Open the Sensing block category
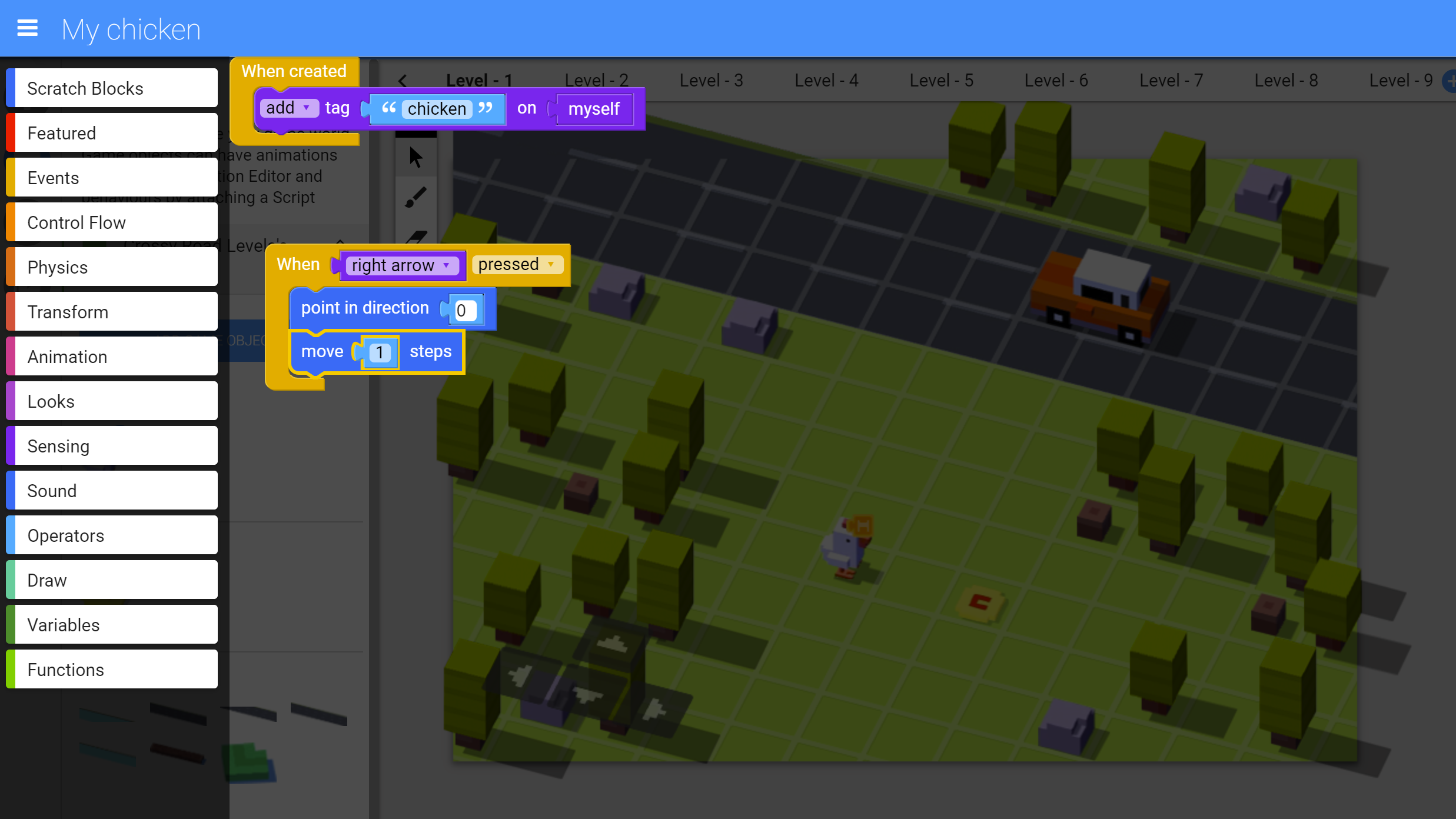This screenshot has width=1456, height=819. coord(112,446)
